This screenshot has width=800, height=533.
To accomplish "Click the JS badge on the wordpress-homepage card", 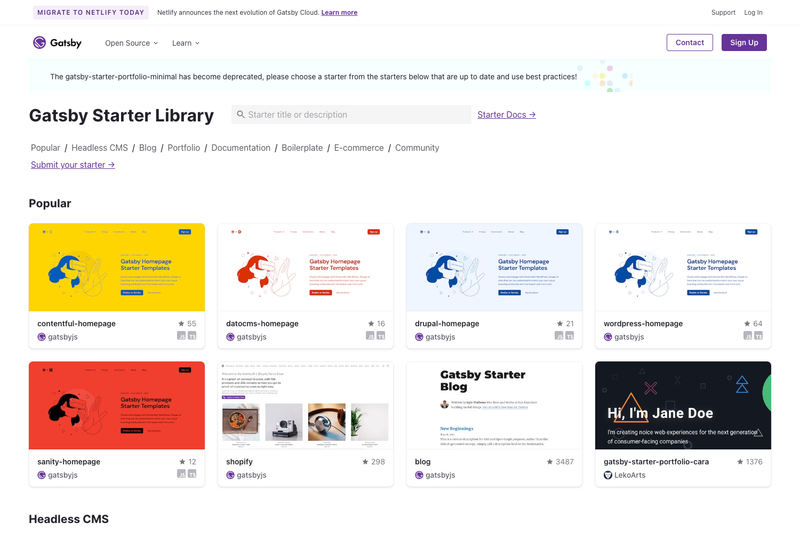I will 747,336.
